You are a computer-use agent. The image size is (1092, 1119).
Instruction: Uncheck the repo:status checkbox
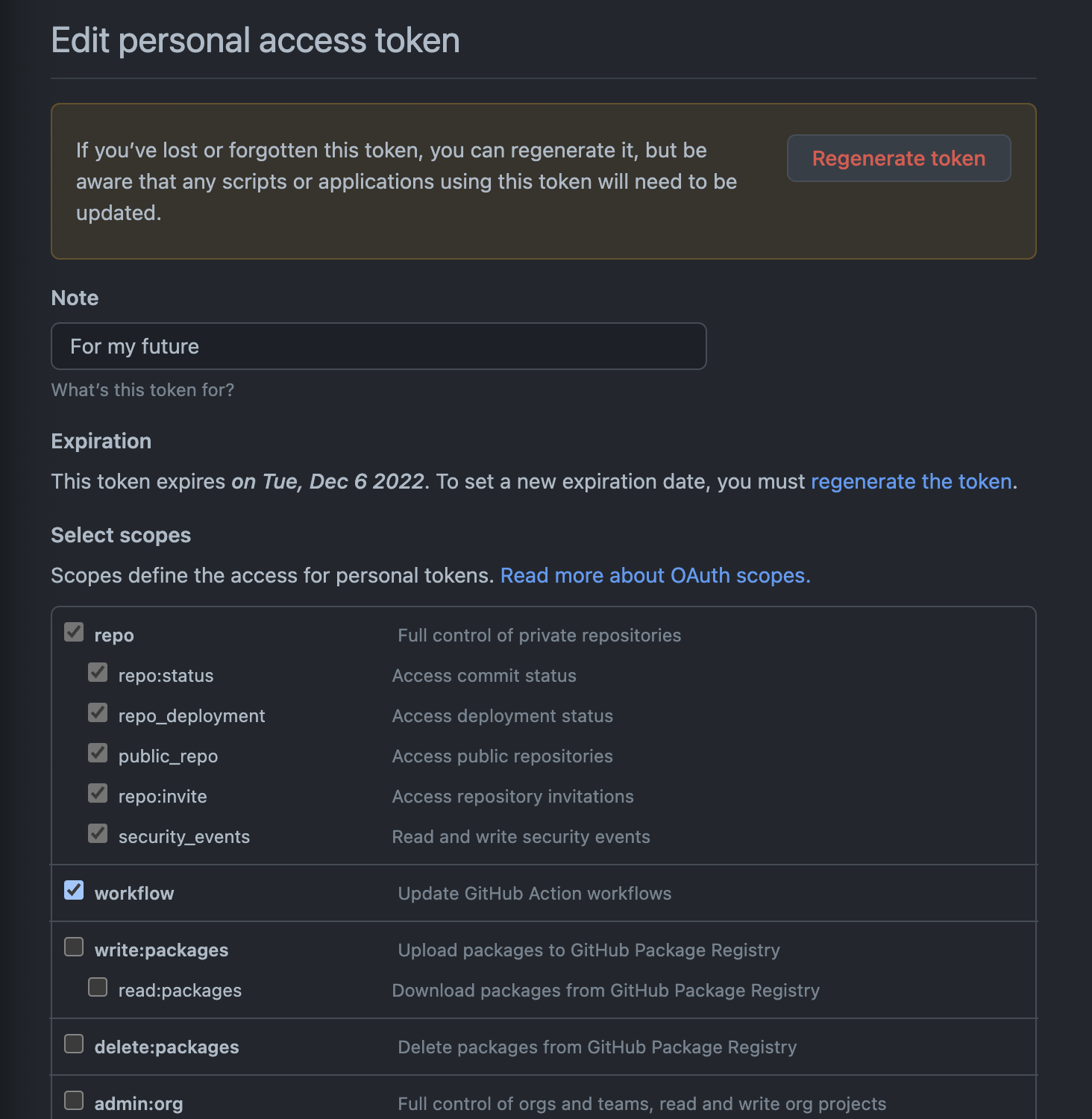point(98,672)
